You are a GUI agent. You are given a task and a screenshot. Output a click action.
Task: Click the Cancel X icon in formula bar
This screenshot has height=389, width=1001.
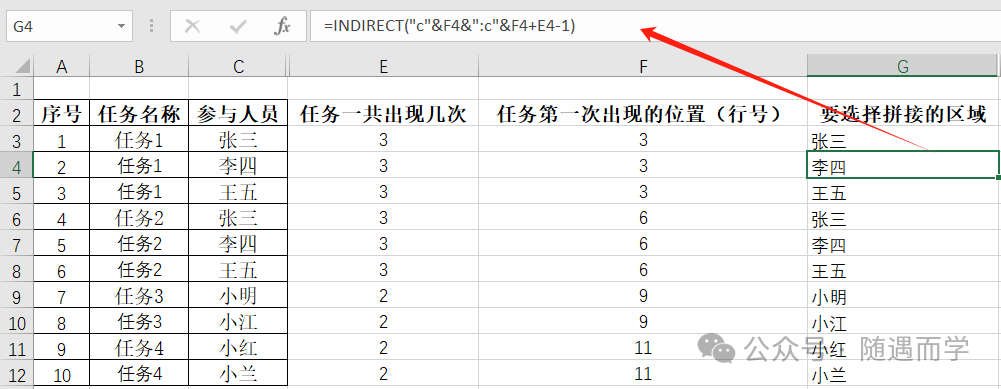[192, 26]
